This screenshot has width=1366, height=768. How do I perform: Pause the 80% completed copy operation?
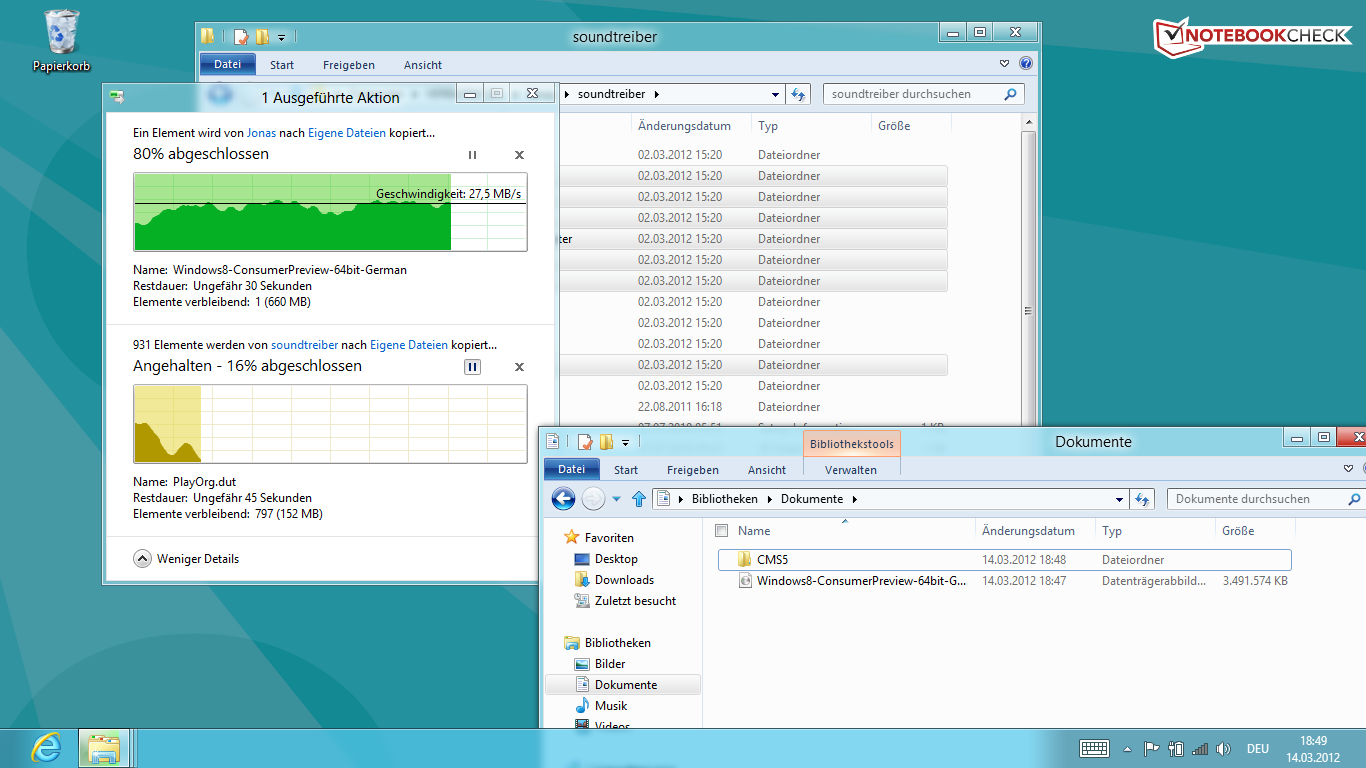pos(473,155)
